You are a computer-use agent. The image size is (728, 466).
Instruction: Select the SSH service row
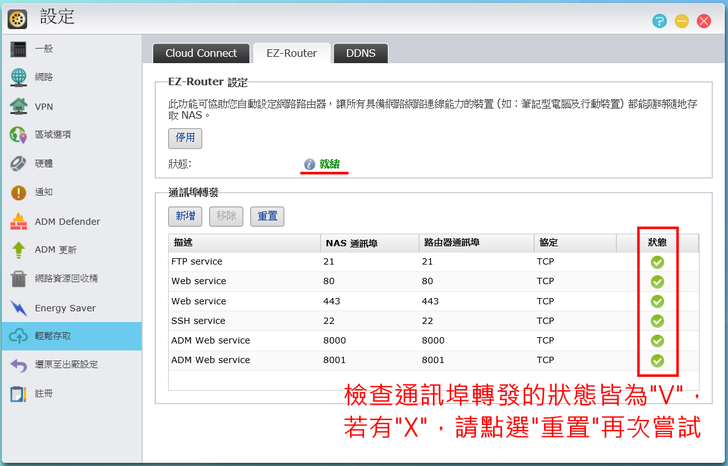(x=400, y=321)
